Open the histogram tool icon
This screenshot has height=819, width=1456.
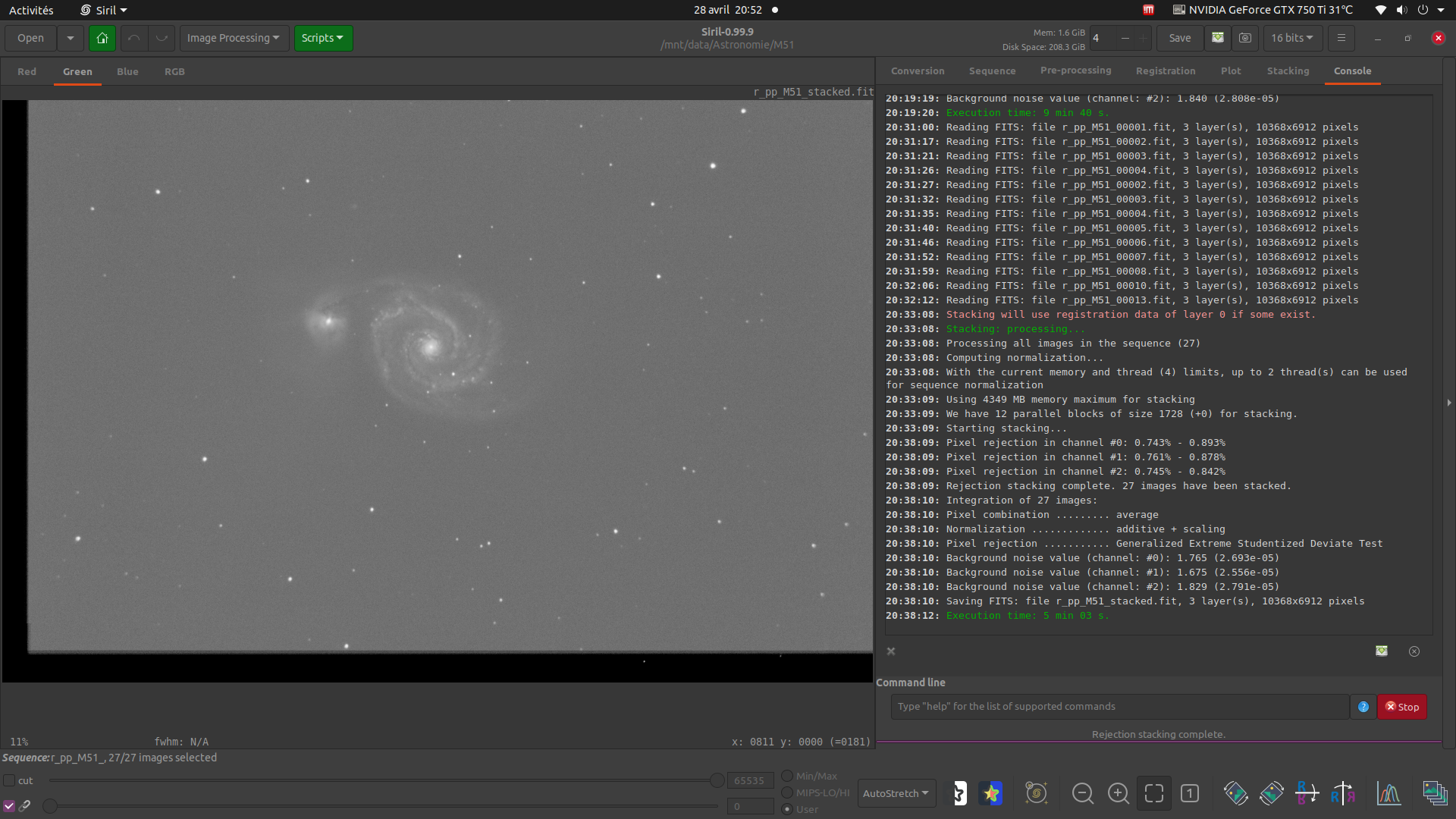point(1389,793)
